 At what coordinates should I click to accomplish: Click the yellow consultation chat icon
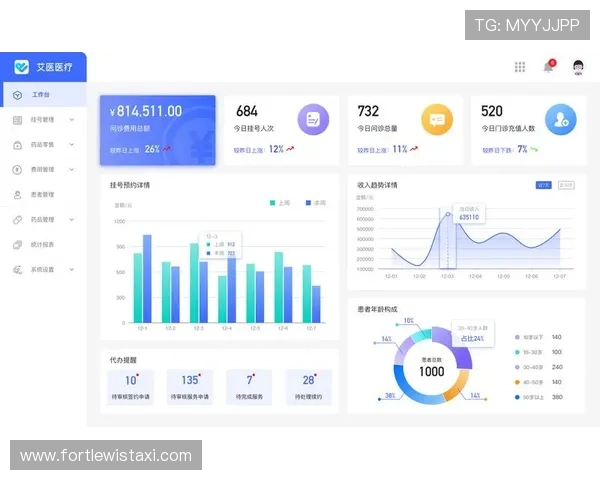coord(436,119)
